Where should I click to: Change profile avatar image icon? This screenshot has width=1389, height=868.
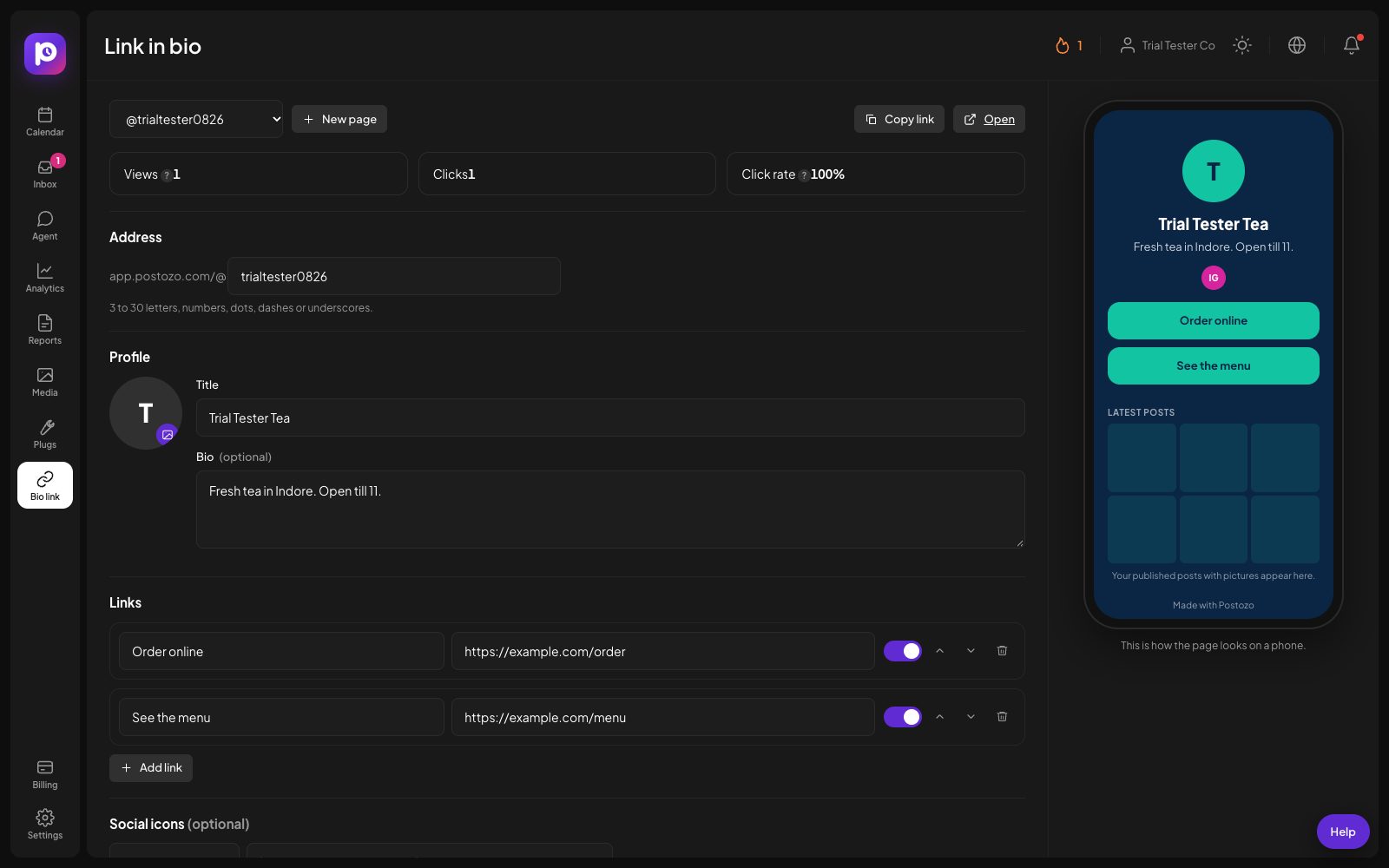click(167, 434)
